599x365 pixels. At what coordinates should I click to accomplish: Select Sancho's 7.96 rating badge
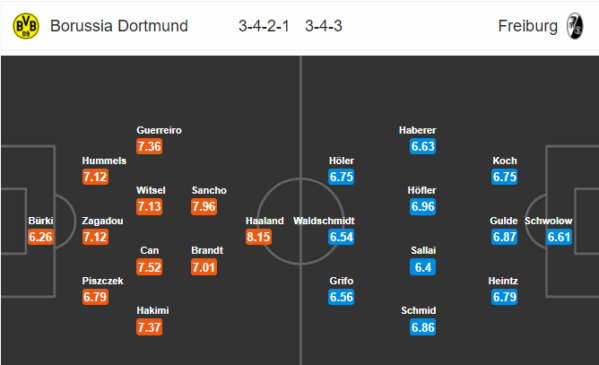[204, 207]
